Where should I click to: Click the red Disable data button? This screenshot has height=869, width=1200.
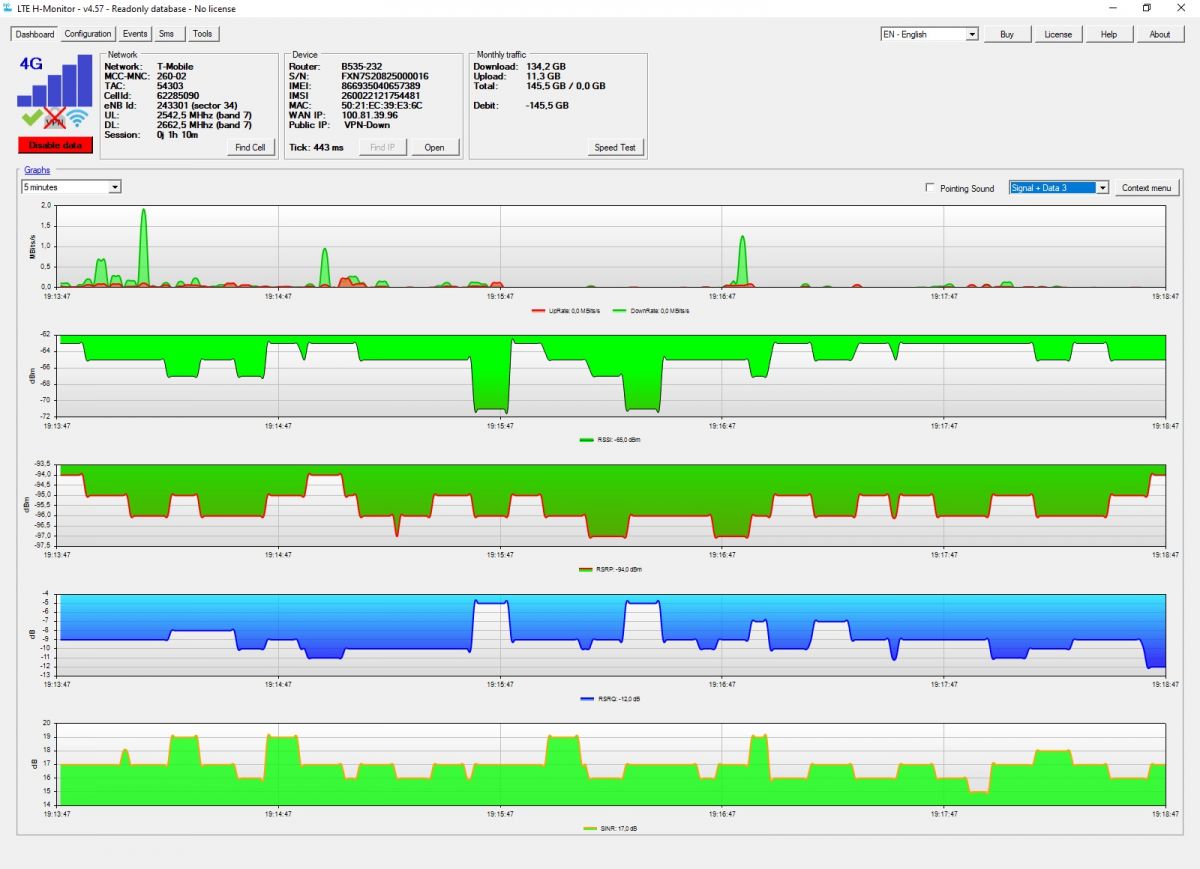coord(55,145)
